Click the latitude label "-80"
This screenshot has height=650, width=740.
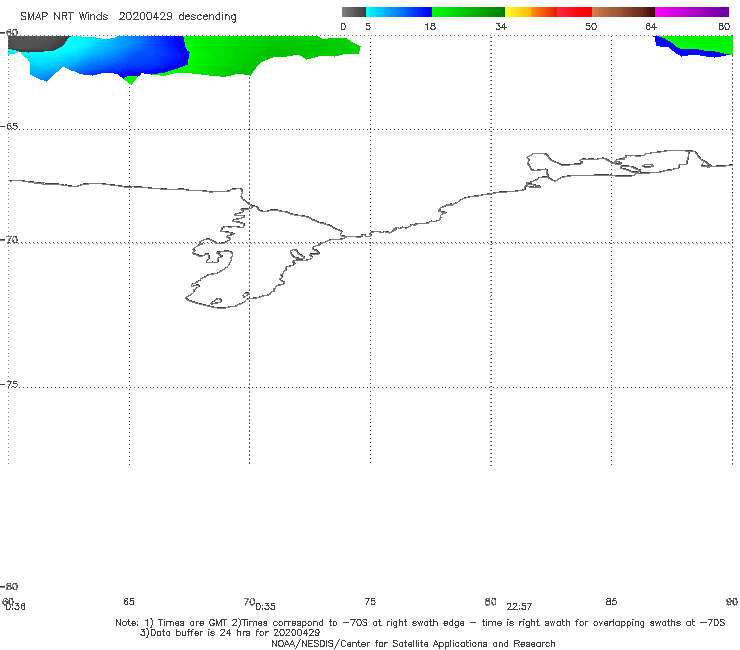coord(9,586)
